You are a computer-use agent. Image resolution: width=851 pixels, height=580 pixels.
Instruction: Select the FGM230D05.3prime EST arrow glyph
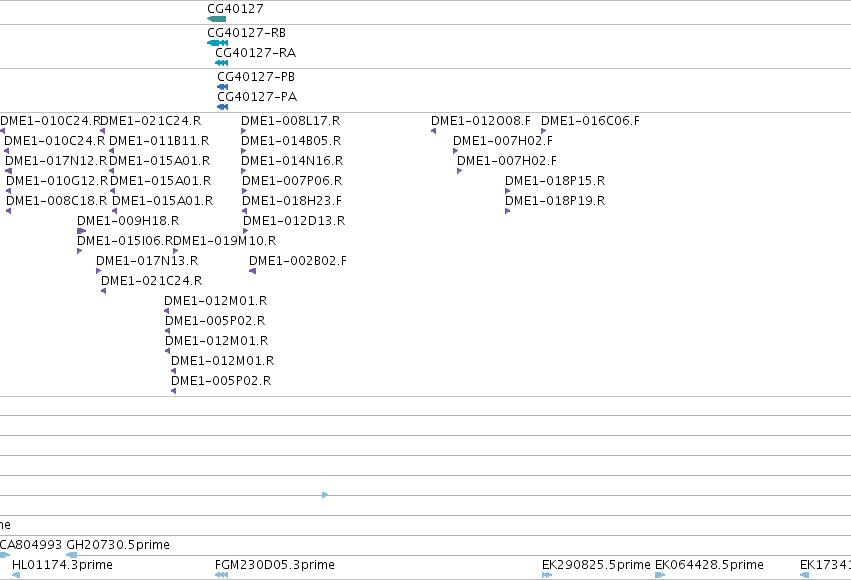(221, 575)
